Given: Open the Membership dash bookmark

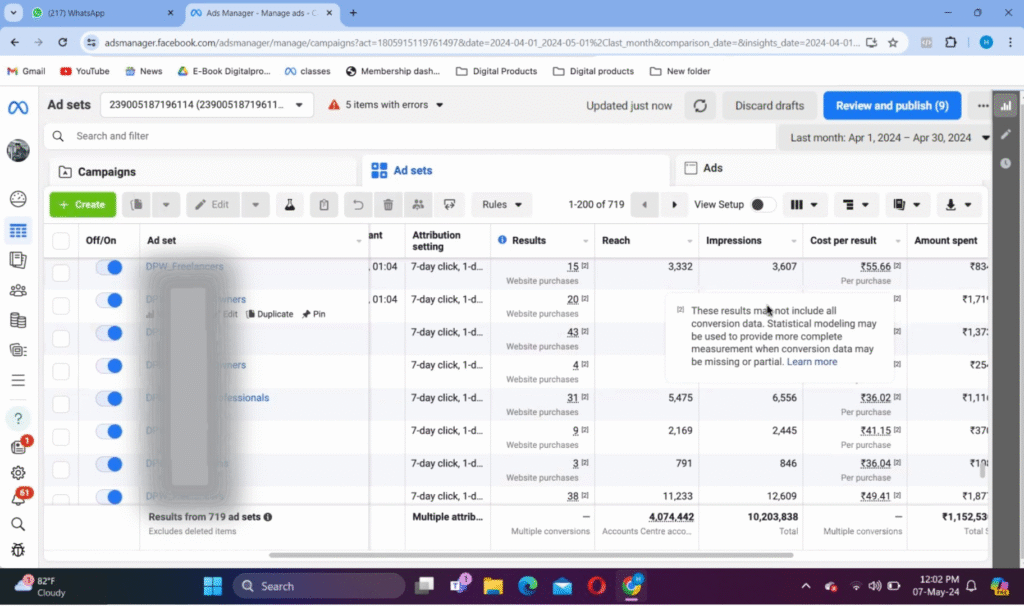Looking at the screenshot, I should 392,71.
